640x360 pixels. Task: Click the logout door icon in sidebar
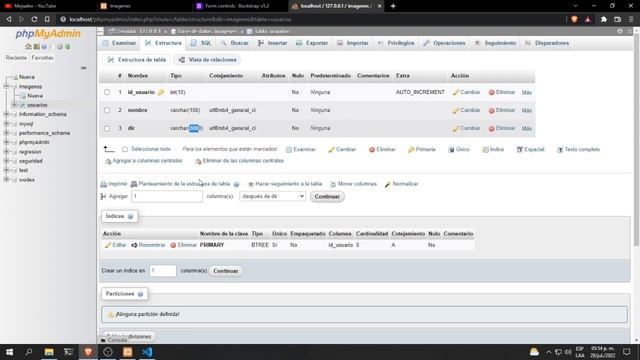[x=36, y=47]
